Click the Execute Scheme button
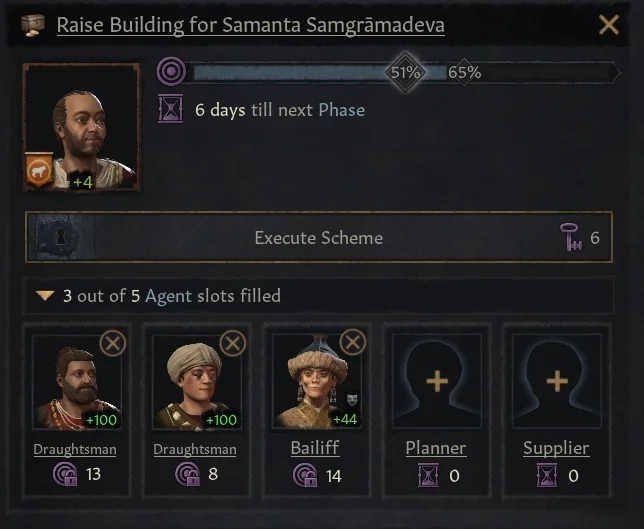The image size is (644, 529). 319,237
